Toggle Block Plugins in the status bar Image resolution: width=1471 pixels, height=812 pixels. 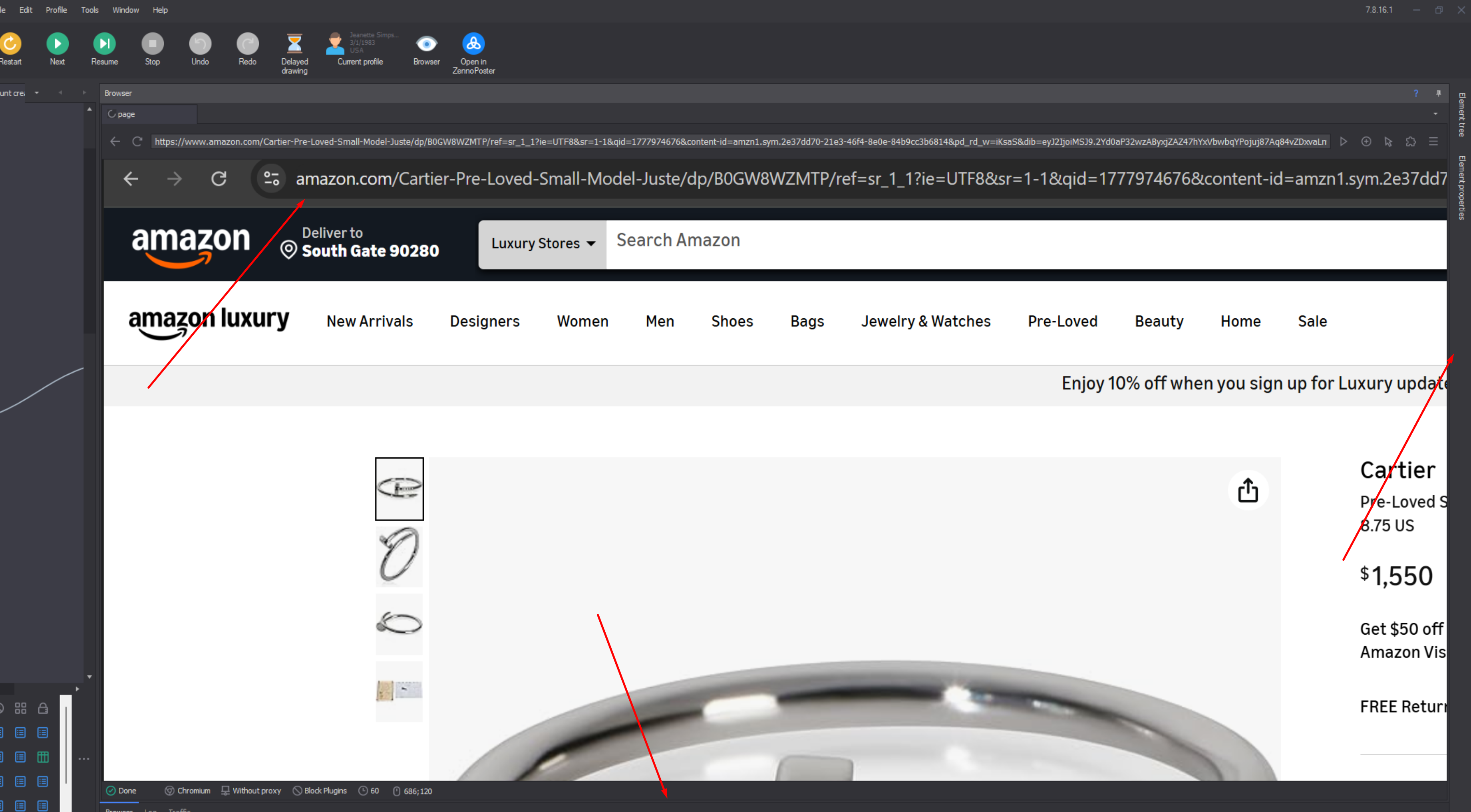[320, 791]
